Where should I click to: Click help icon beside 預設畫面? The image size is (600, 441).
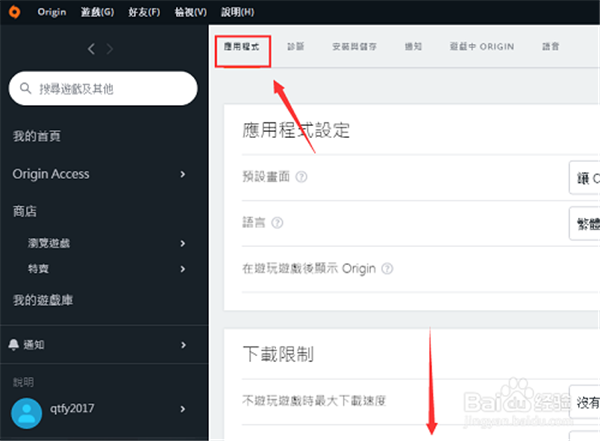301,178
